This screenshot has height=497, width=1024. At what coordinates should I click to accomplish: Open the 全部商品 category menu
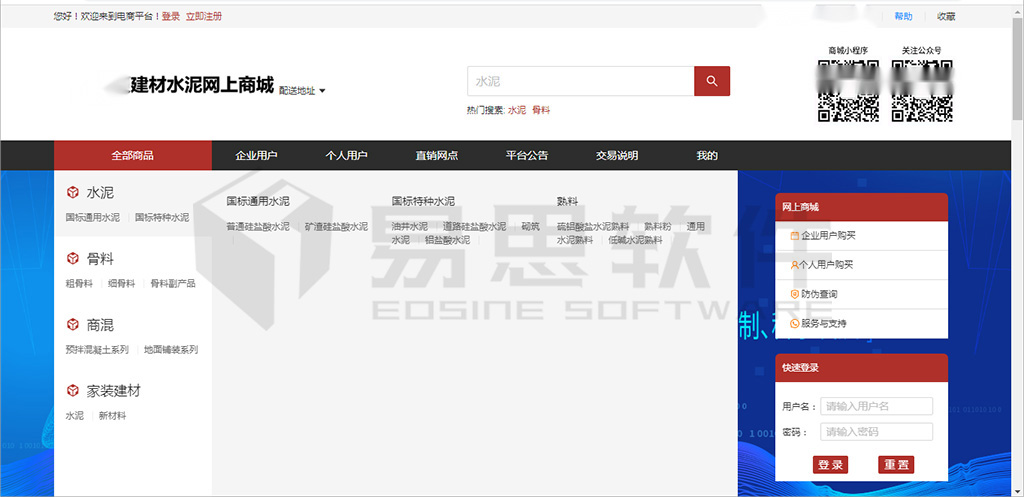click(x=133, y=155)
